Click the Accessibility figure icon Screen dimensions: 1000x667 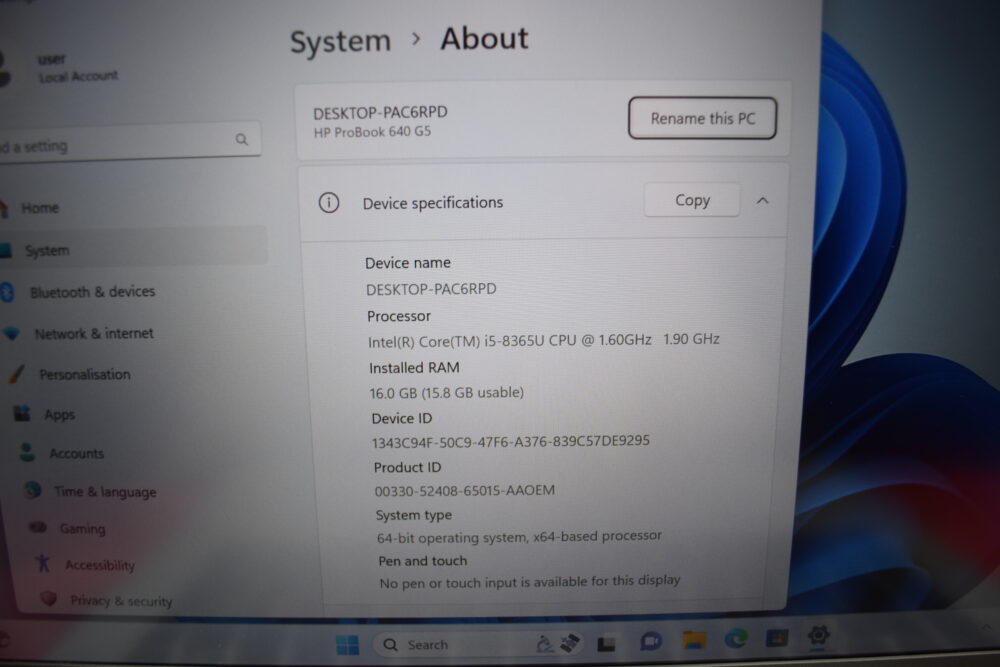click(x=43, y=563)
